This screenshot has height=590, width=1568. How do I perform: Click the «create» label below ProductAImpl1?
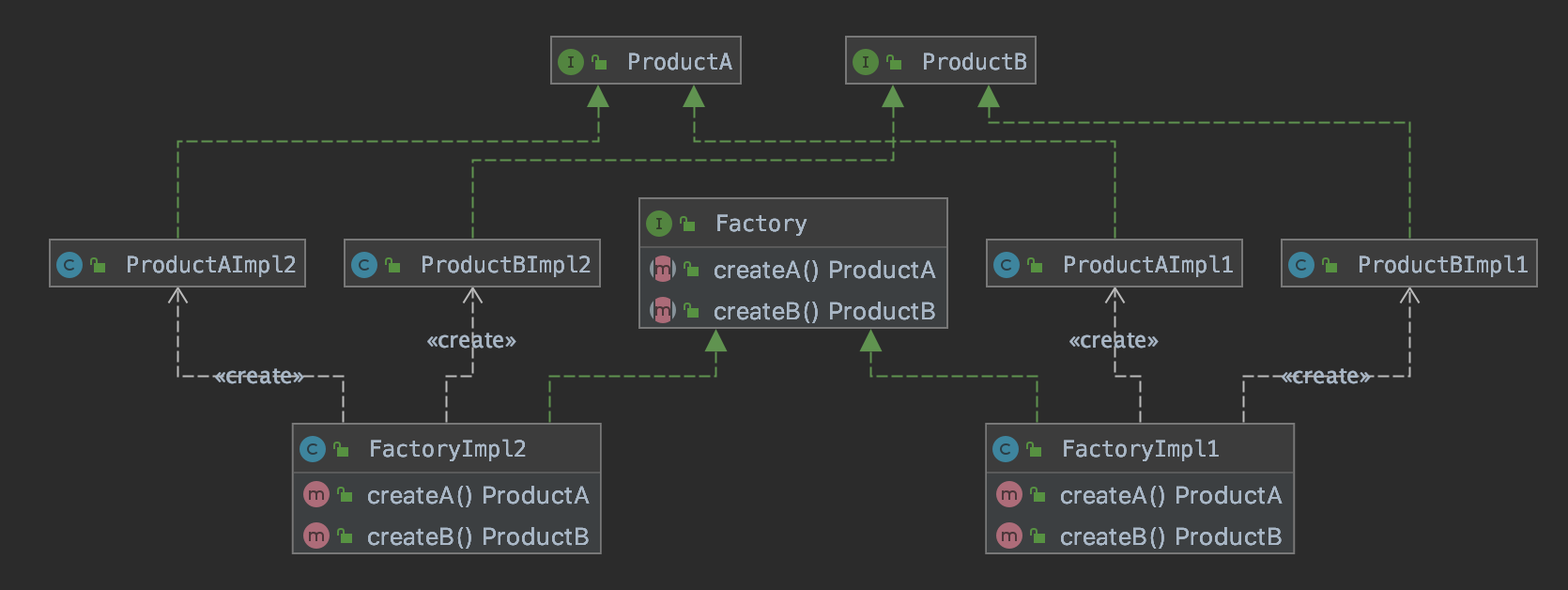(1114, 340)
